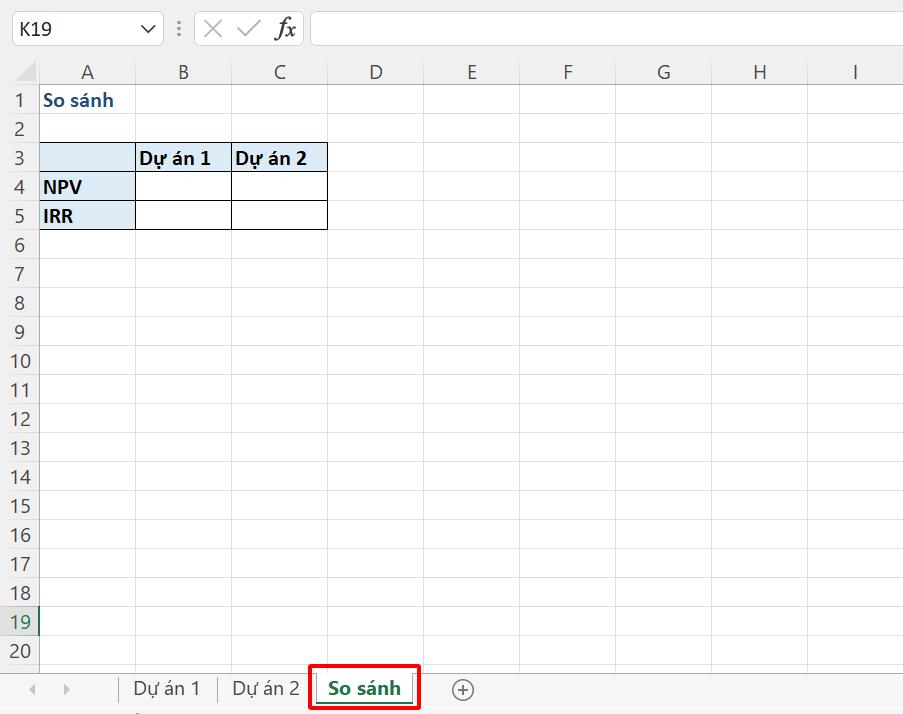Click the NPV label cell
The width and height of the screenshot is (903, 714).
pos(88,187)
